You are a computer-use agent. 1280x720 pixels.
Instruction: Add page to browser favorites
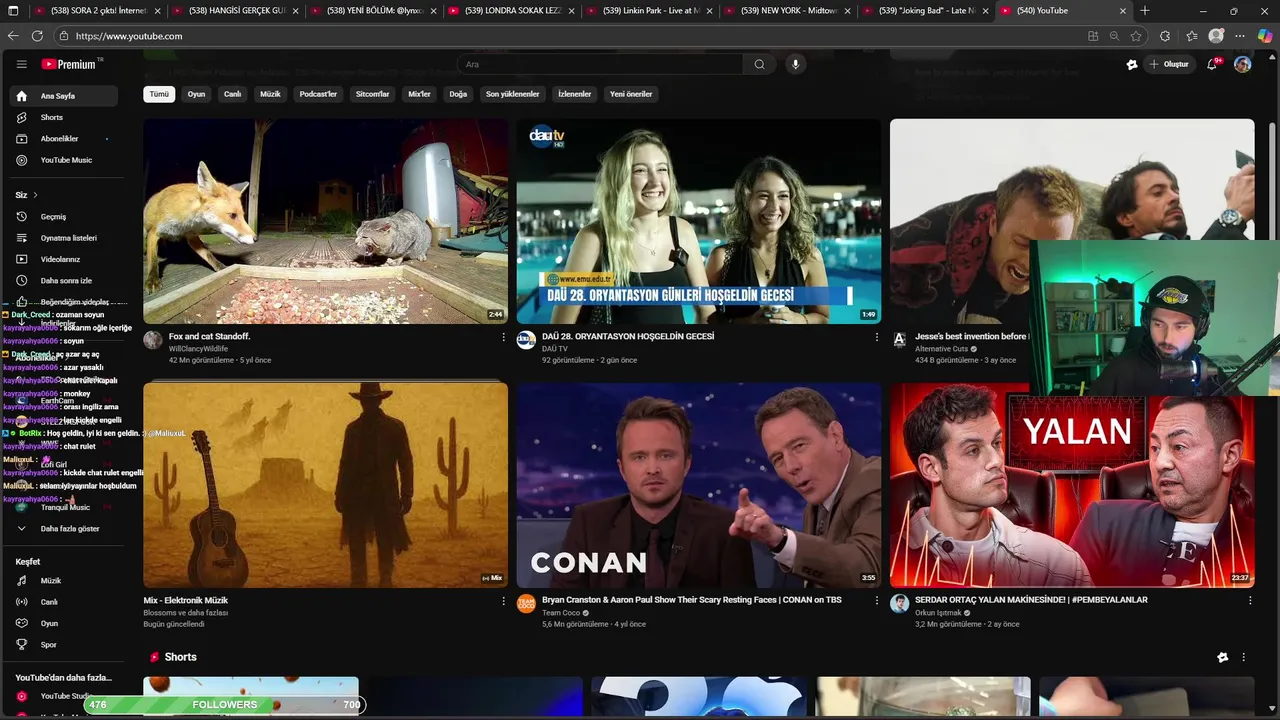(1136, 36)
